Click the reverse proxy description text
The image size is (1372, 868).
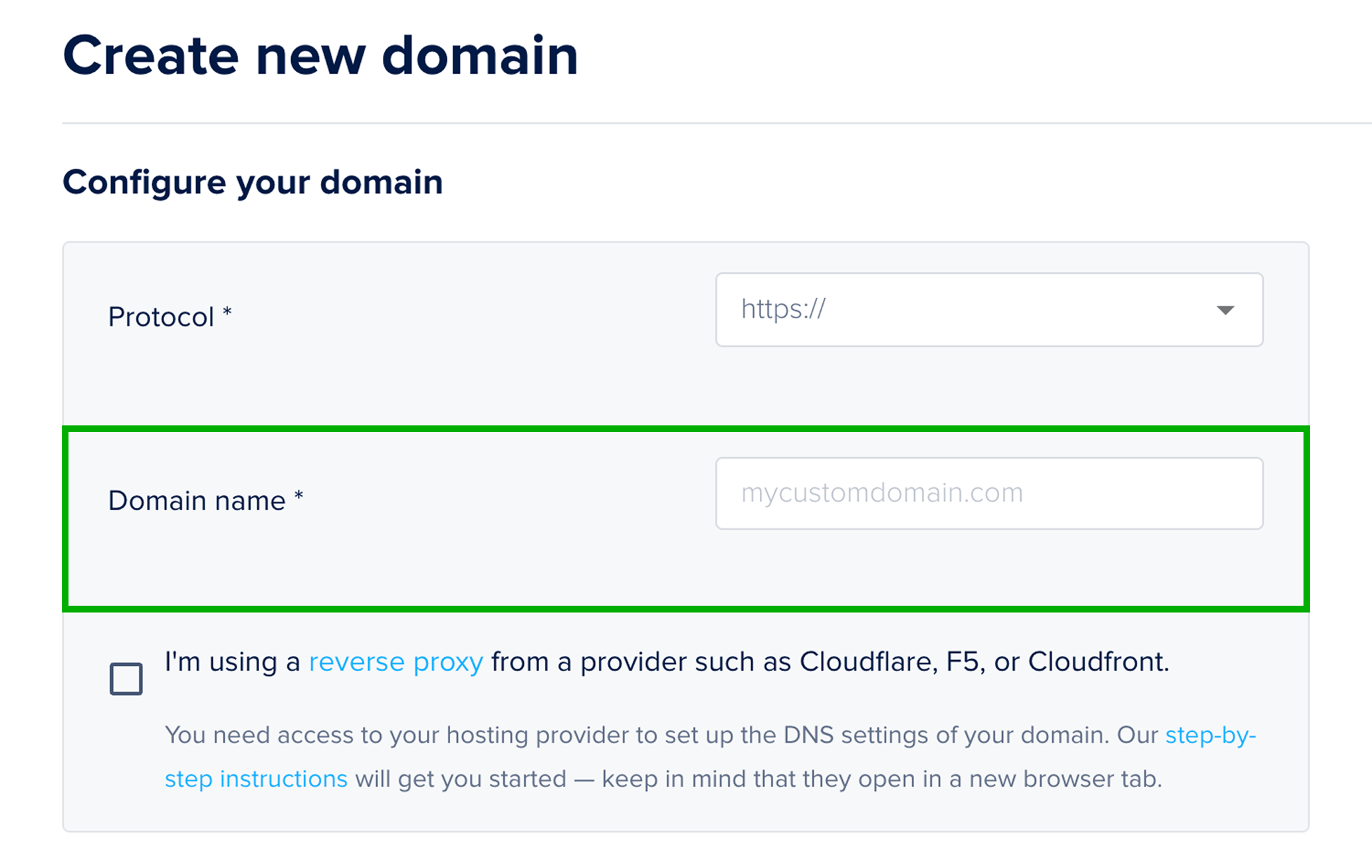(x=665, y=661)
